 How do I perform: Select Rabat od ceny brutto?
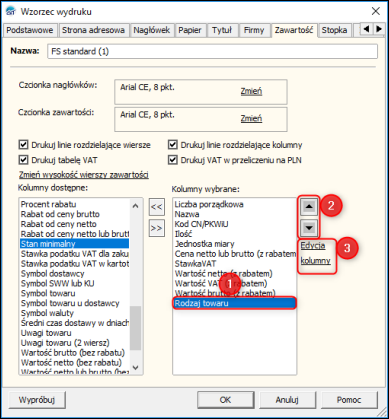click(x=74, y=214)
